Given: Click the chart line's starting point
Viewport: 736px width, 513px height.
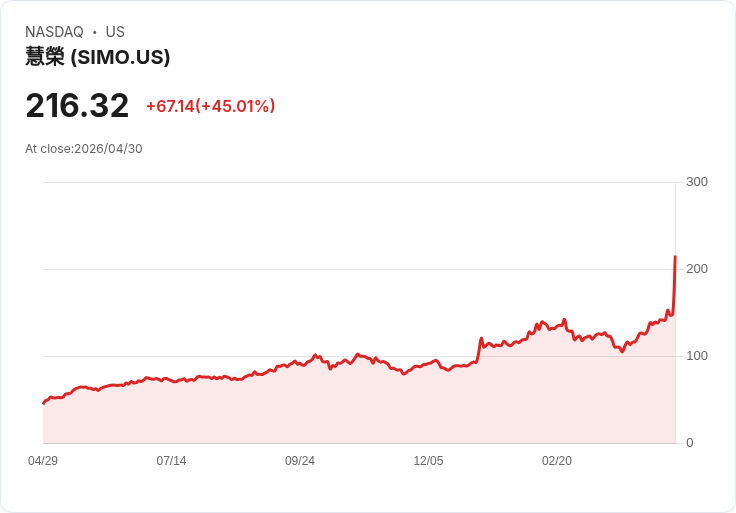Looking at the screenshot, I should tap(44, 403).
